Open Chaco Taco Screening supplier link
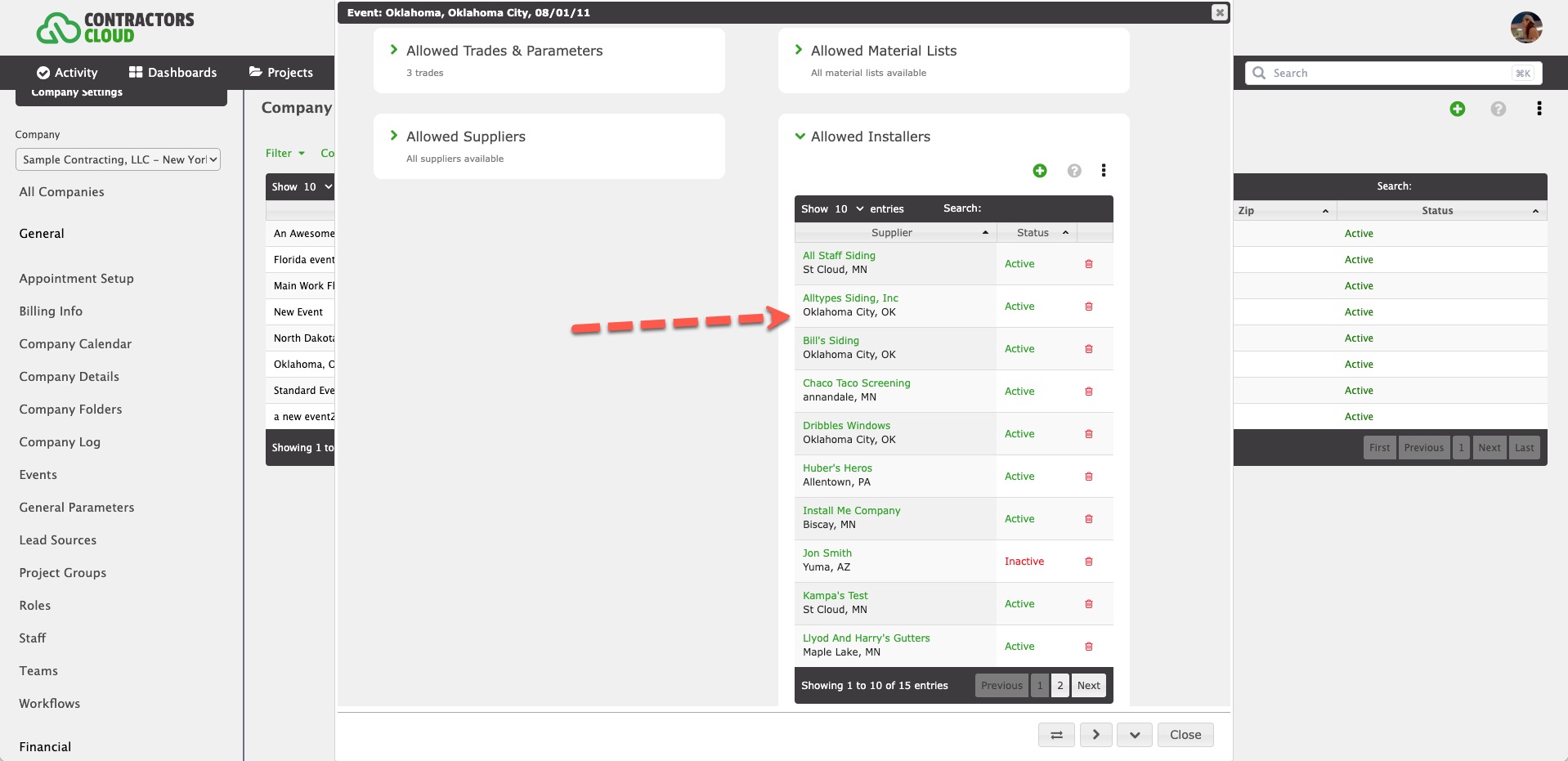 856,383
